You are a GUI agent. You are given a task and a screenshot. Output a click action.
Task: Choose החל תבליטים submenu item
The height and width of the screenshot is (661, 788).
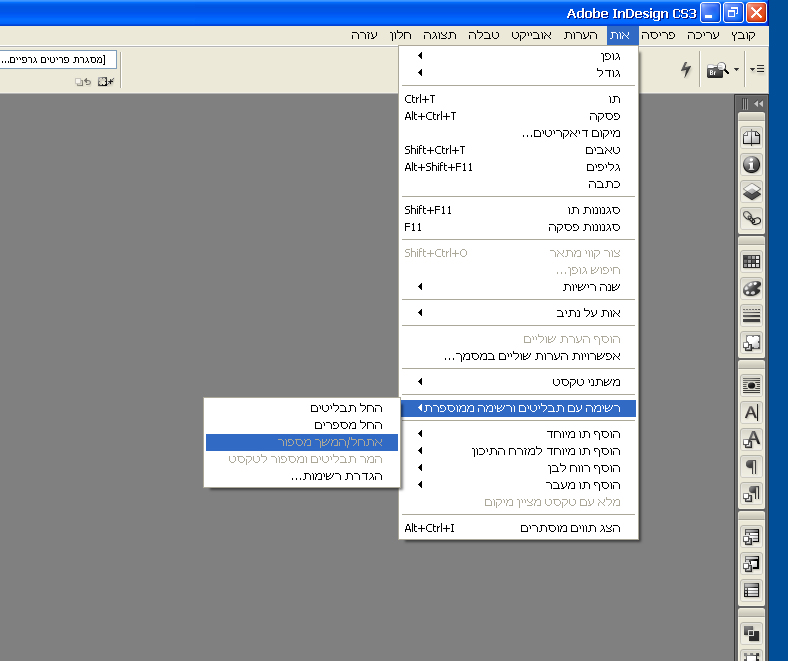point(302,408)
